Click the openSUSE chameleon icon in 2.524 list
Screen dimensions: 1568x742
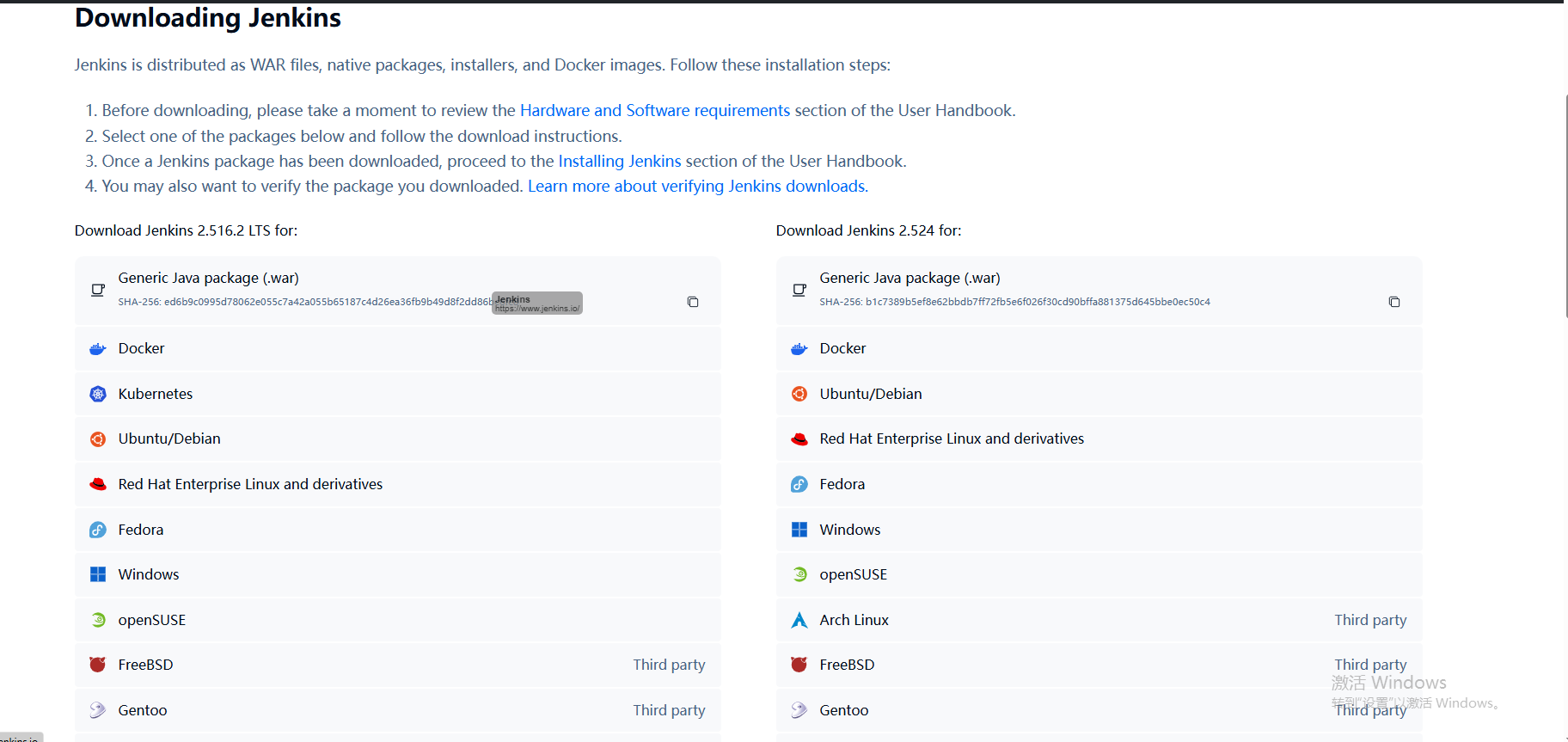click(x=799, y=574)
